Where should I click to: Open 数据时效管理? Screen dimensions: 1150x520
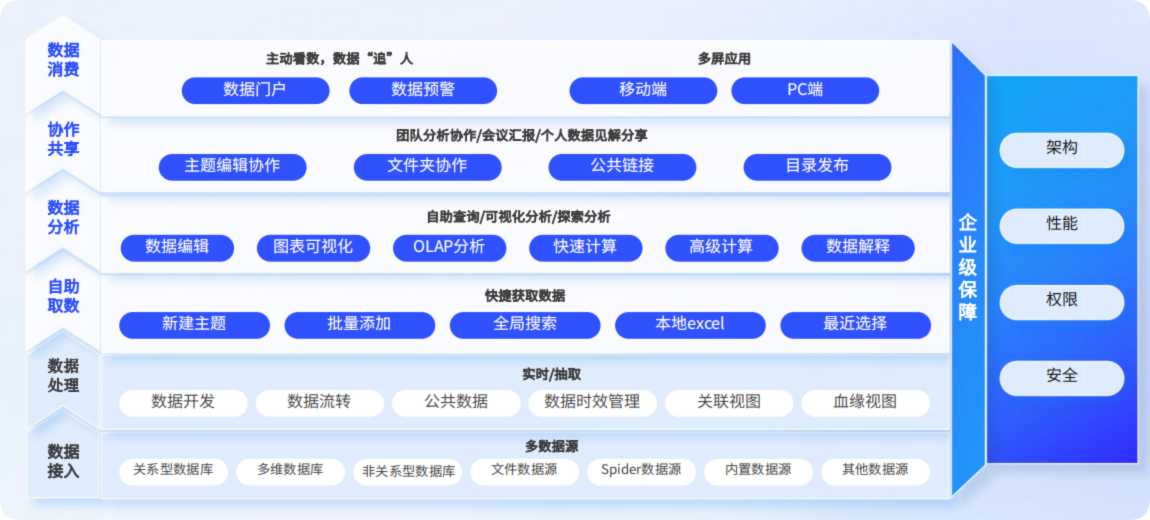[x=592, y=403]
